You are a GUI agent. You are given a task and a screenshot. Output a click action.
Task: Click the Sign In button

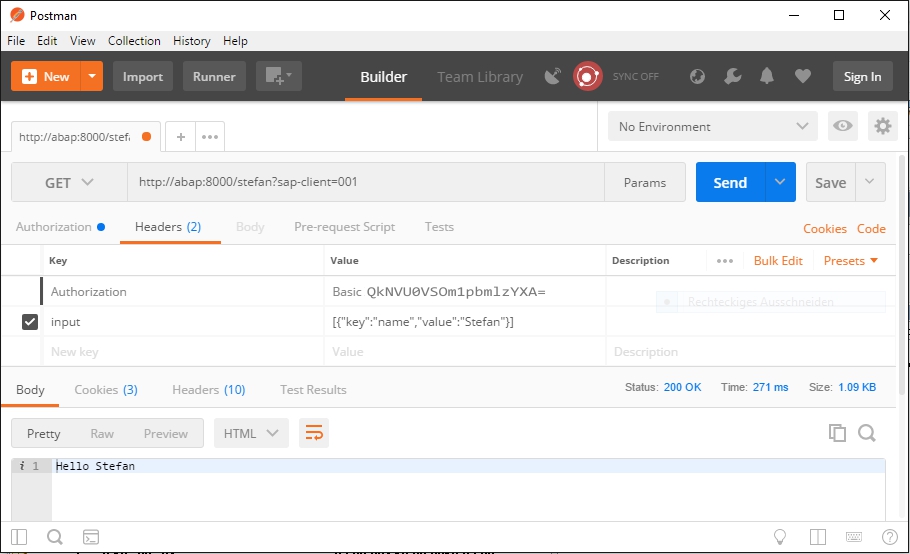[862, 76]
